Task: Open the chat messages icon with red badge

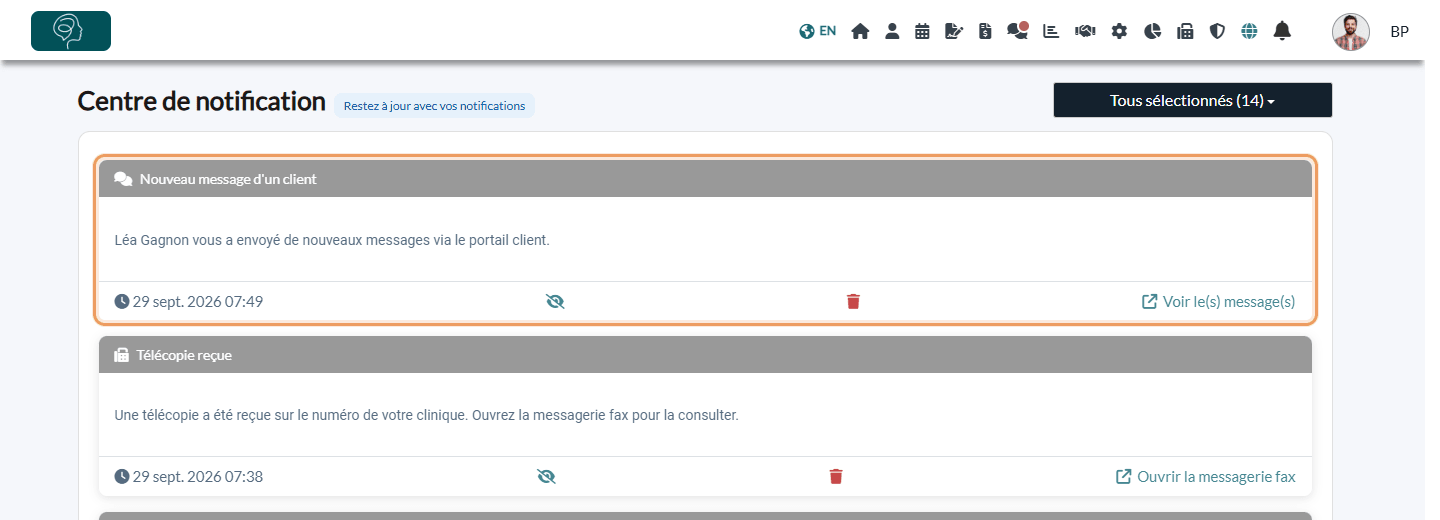Action: tap(1018, 30)
